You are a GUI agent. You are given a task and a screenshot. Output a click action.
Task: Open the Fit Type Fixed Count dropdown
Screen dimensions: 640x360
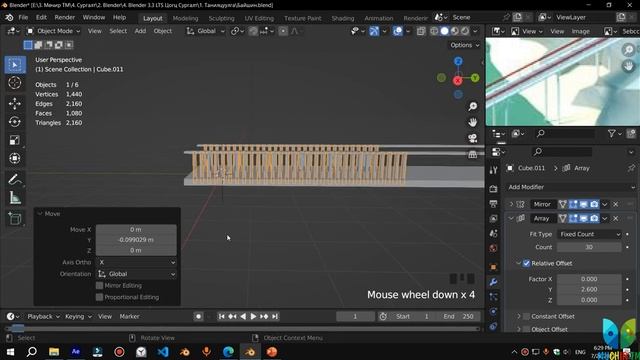(589, 234)
